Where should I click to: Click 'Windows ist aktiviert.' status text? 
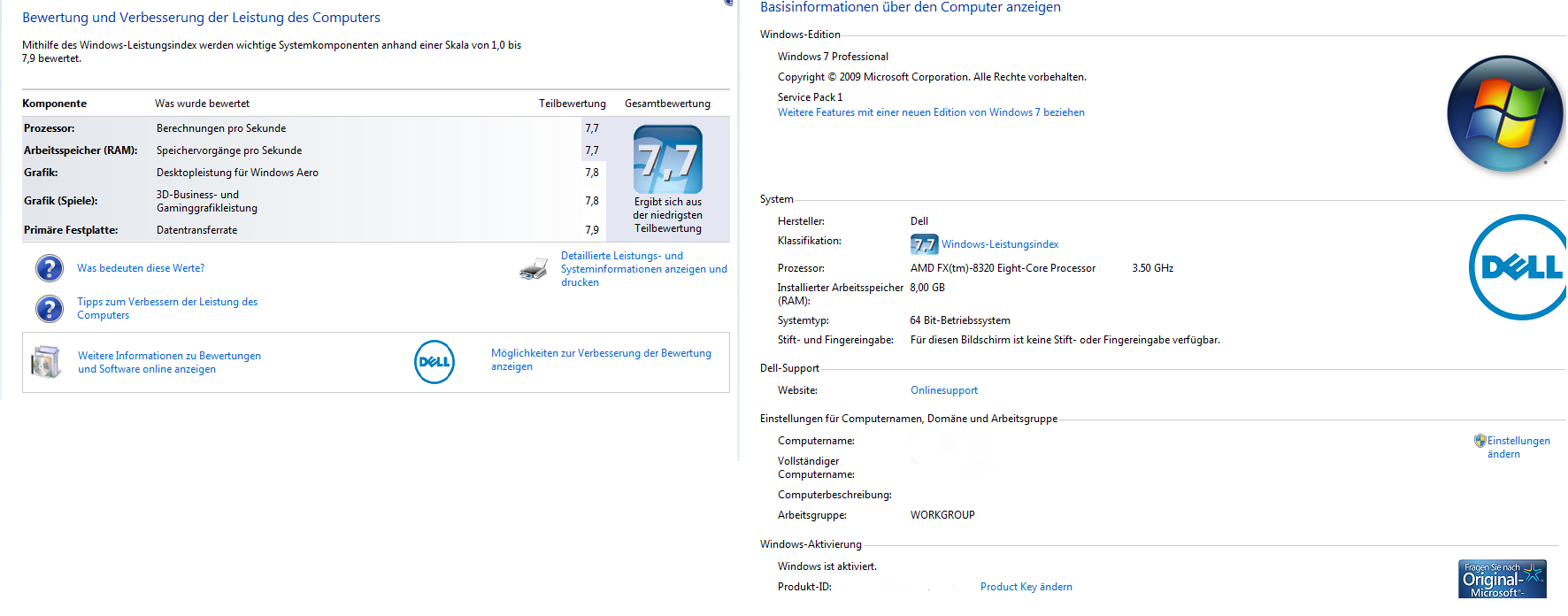coord(827,566)
